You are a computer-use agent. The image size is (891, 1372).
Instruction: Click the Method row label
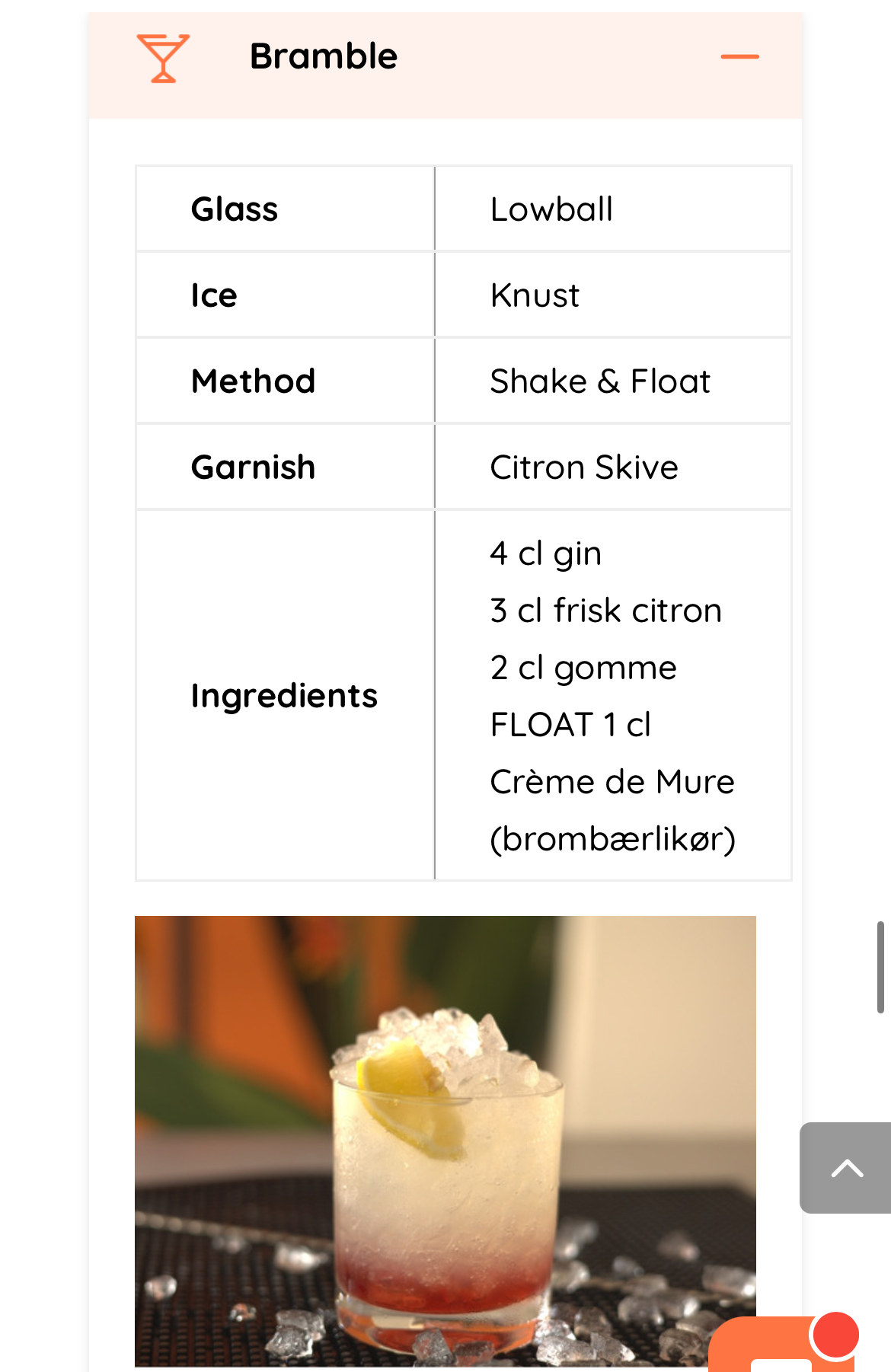[x=254, y=381]
